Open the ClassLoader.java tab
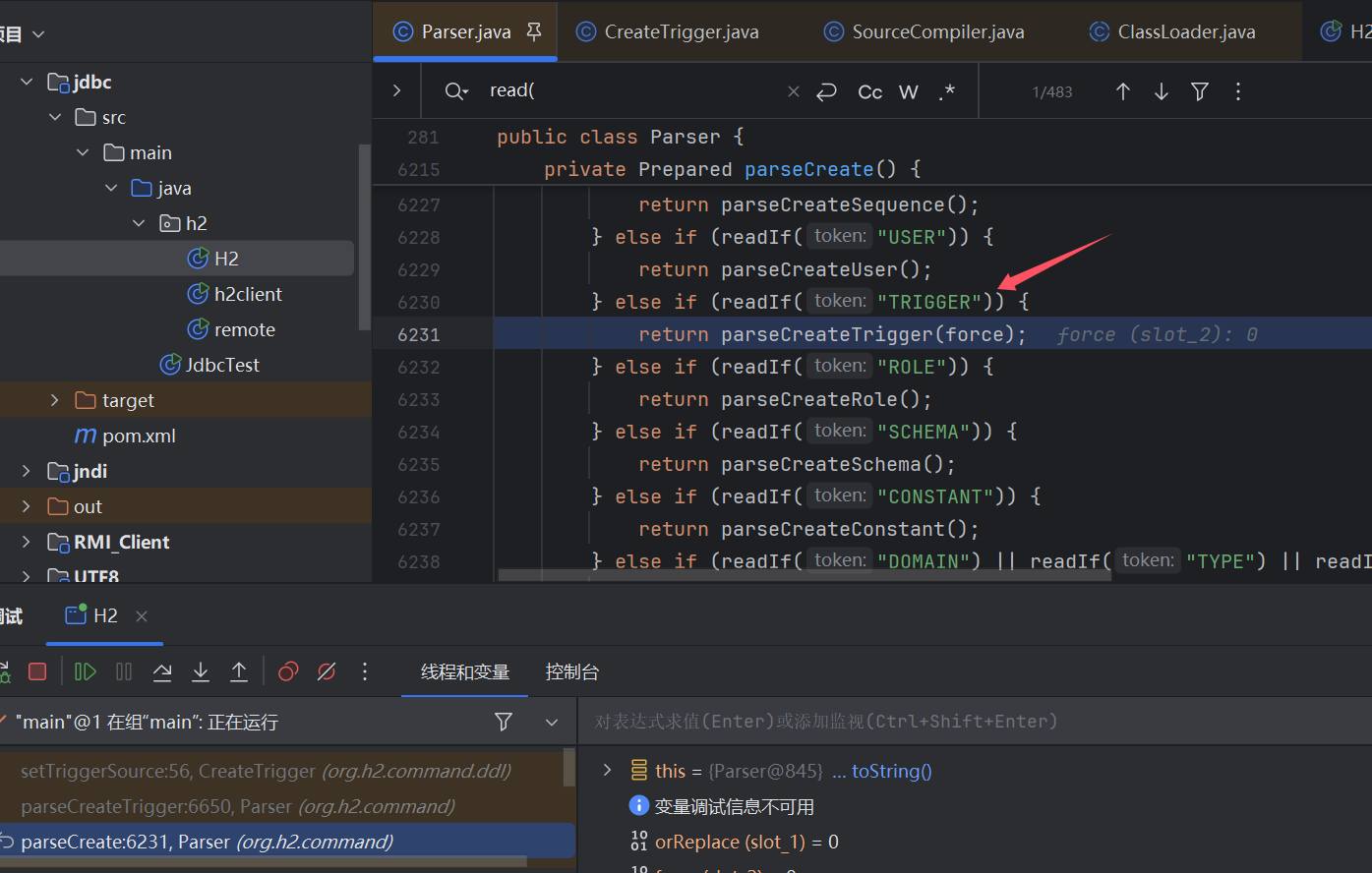This screenshot has height=873, width=1372. 1171,31
